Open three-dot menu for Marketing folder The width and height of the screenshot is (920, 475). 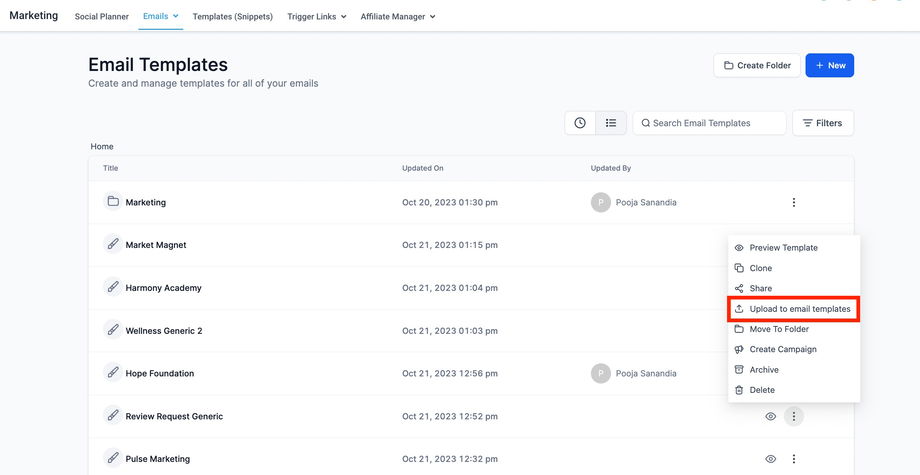click(x=794, y=202)
